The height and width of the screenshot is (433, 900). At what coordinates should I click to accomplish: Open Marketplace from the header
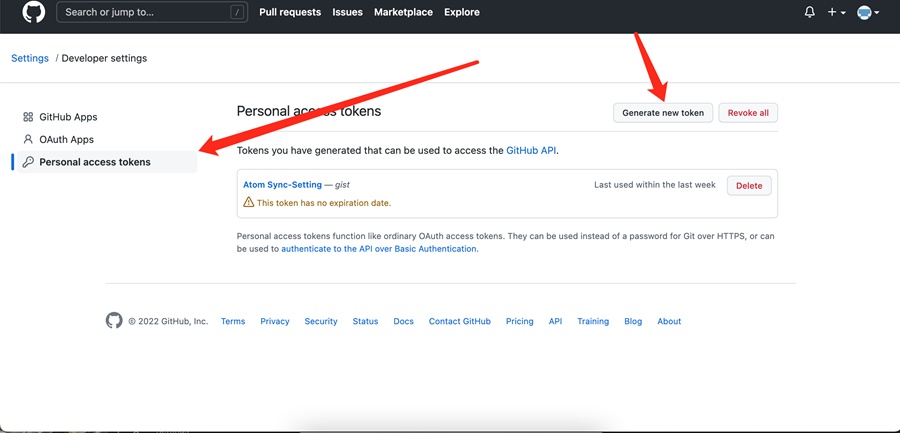[403, 13]
